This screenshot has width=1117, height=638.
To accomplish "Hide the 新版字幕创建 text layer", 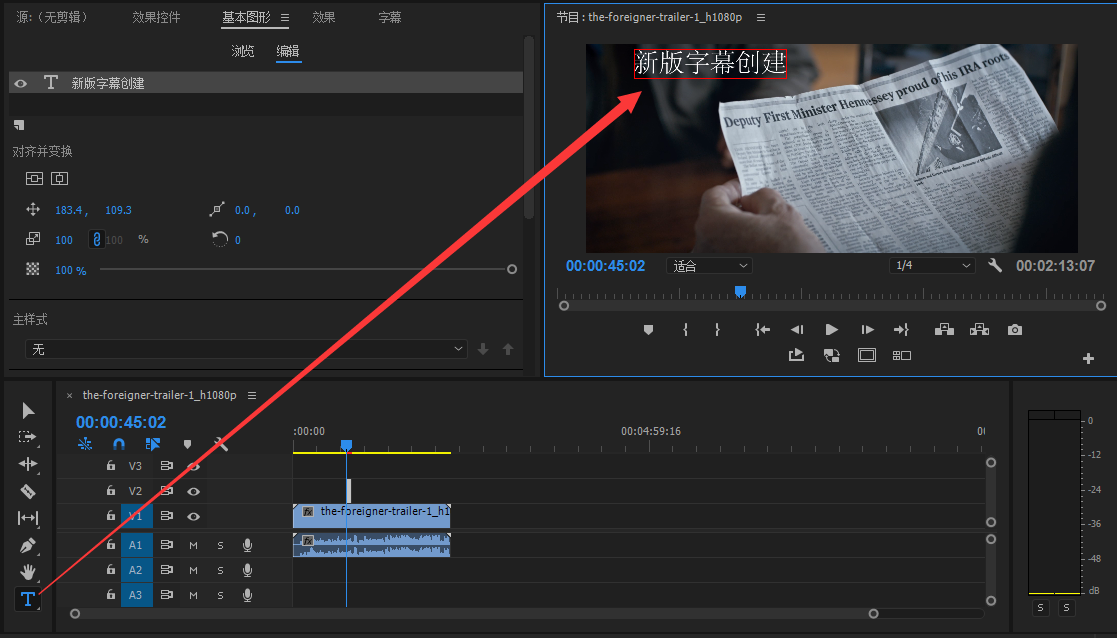I will tap(21, 83).
